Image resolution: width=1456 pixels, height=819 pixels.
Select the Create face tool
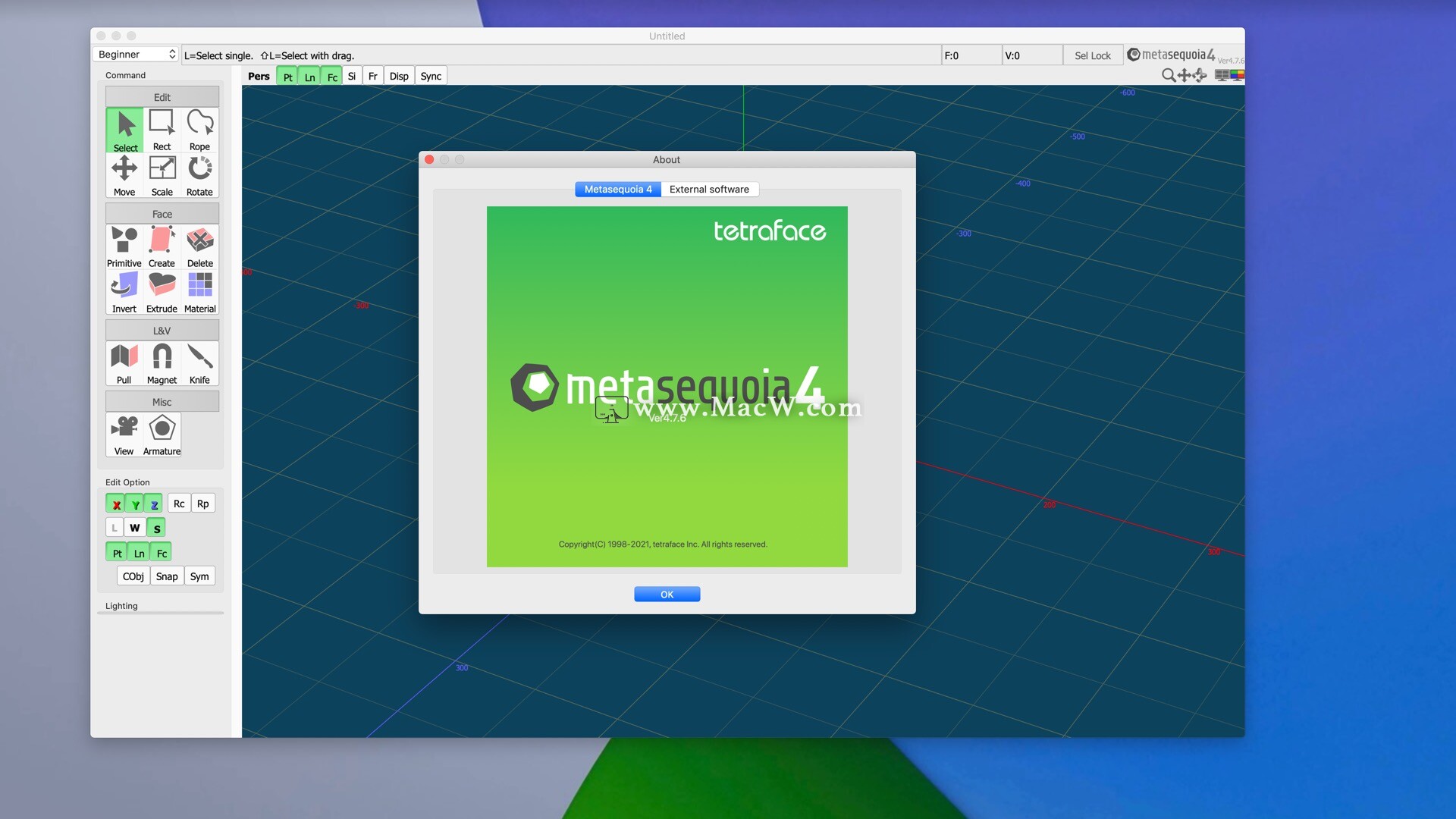click(162, 247)
